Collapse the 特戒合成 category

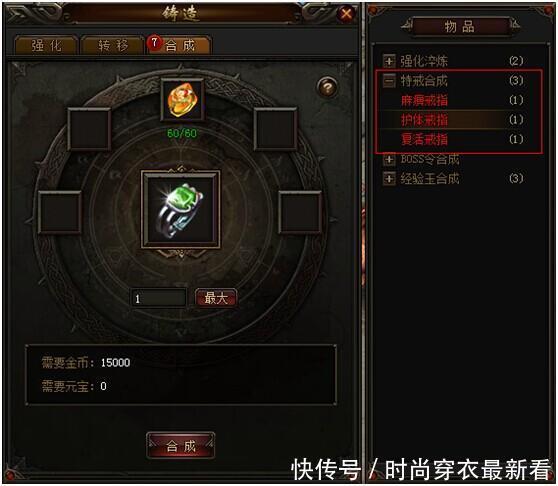tap(389, 81)
